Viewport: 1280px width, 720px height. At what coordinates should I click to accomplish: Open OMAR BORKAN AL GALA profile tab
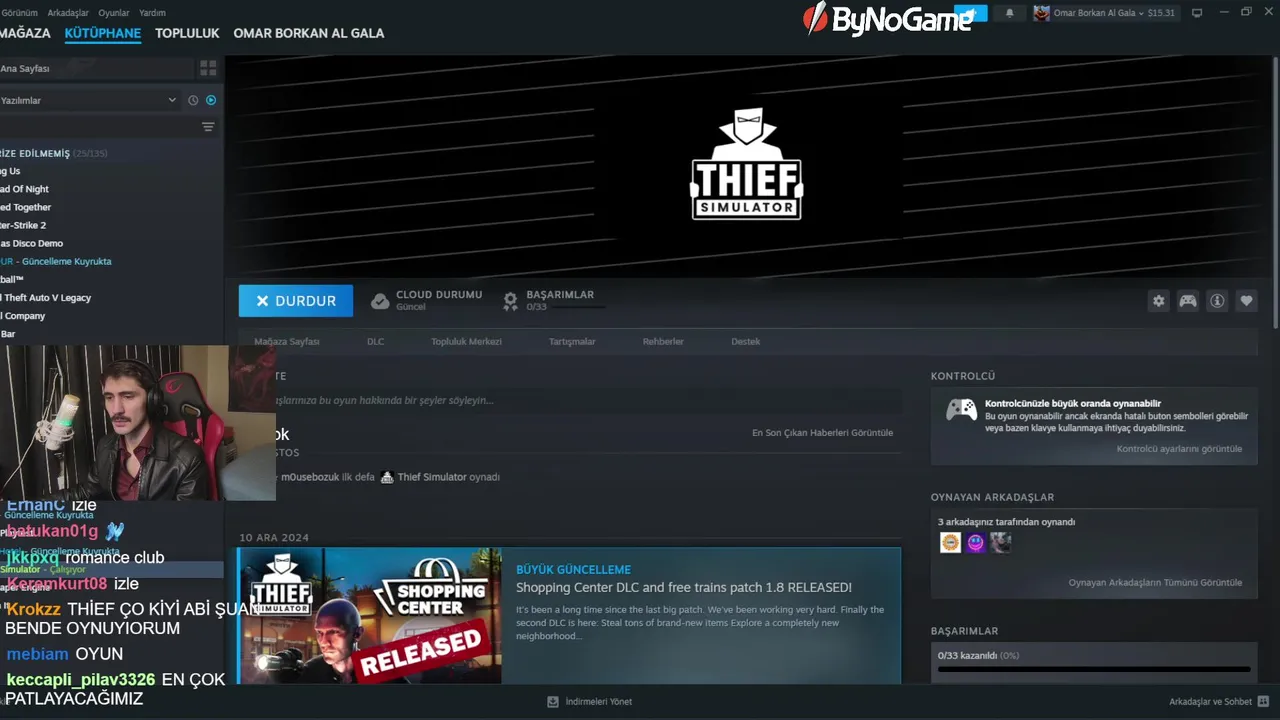308,33
